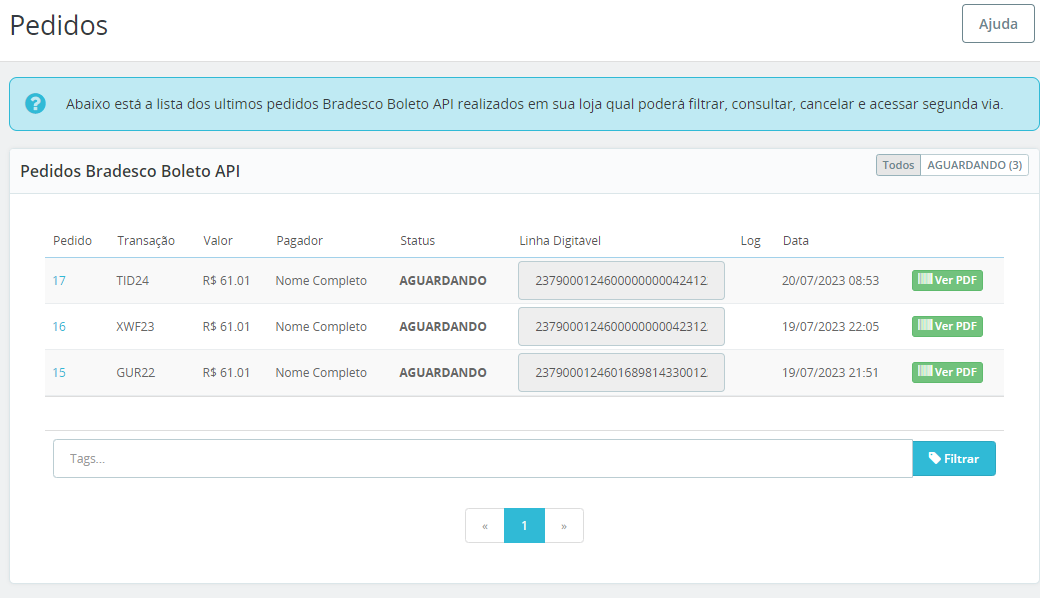Click R$ 61.01 value in TID24 row
Viewport: 1040px width, 598px height.
tap(226, 280)
